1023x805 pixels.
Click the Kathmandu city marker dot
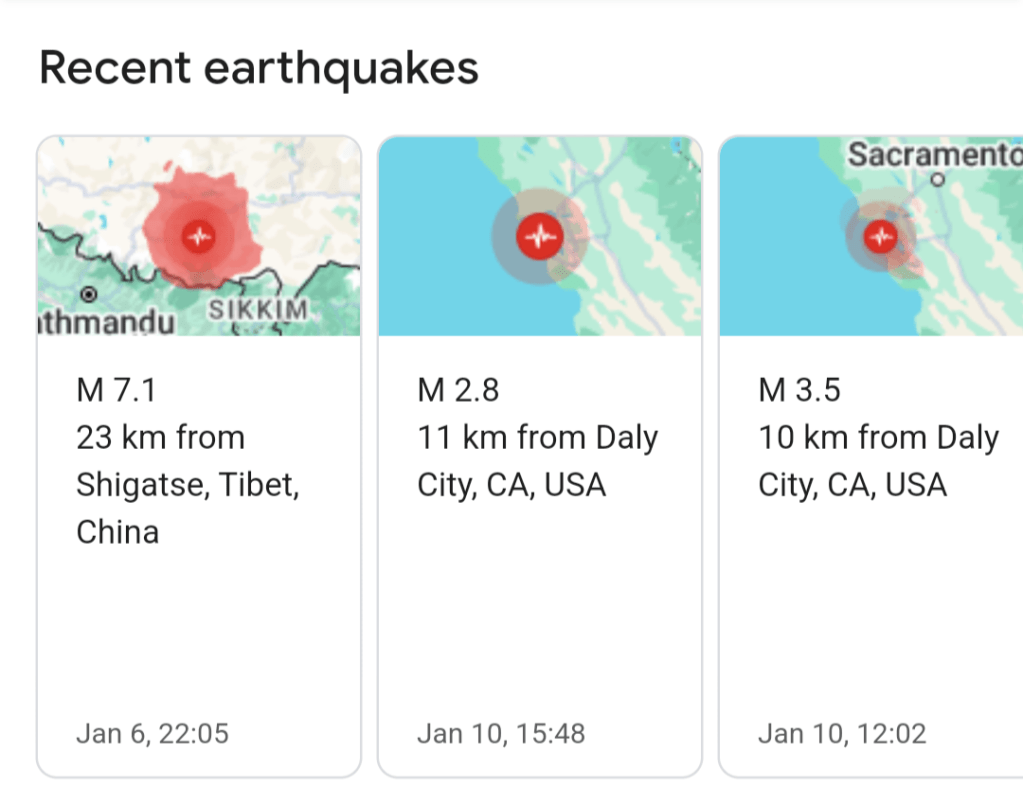(89, 293)
